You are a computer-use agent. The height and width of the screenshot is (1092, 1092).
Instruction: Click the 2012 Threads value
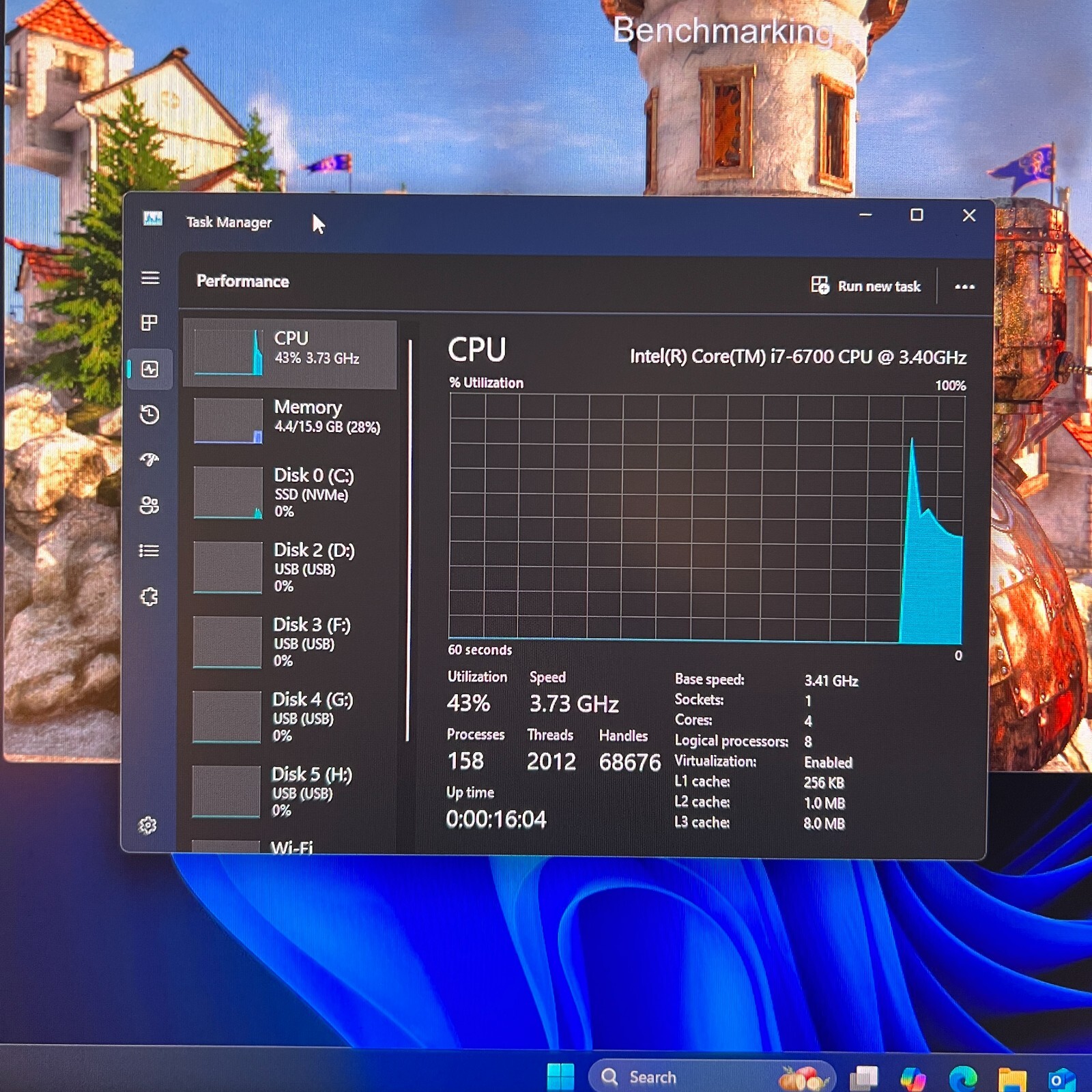551,762
